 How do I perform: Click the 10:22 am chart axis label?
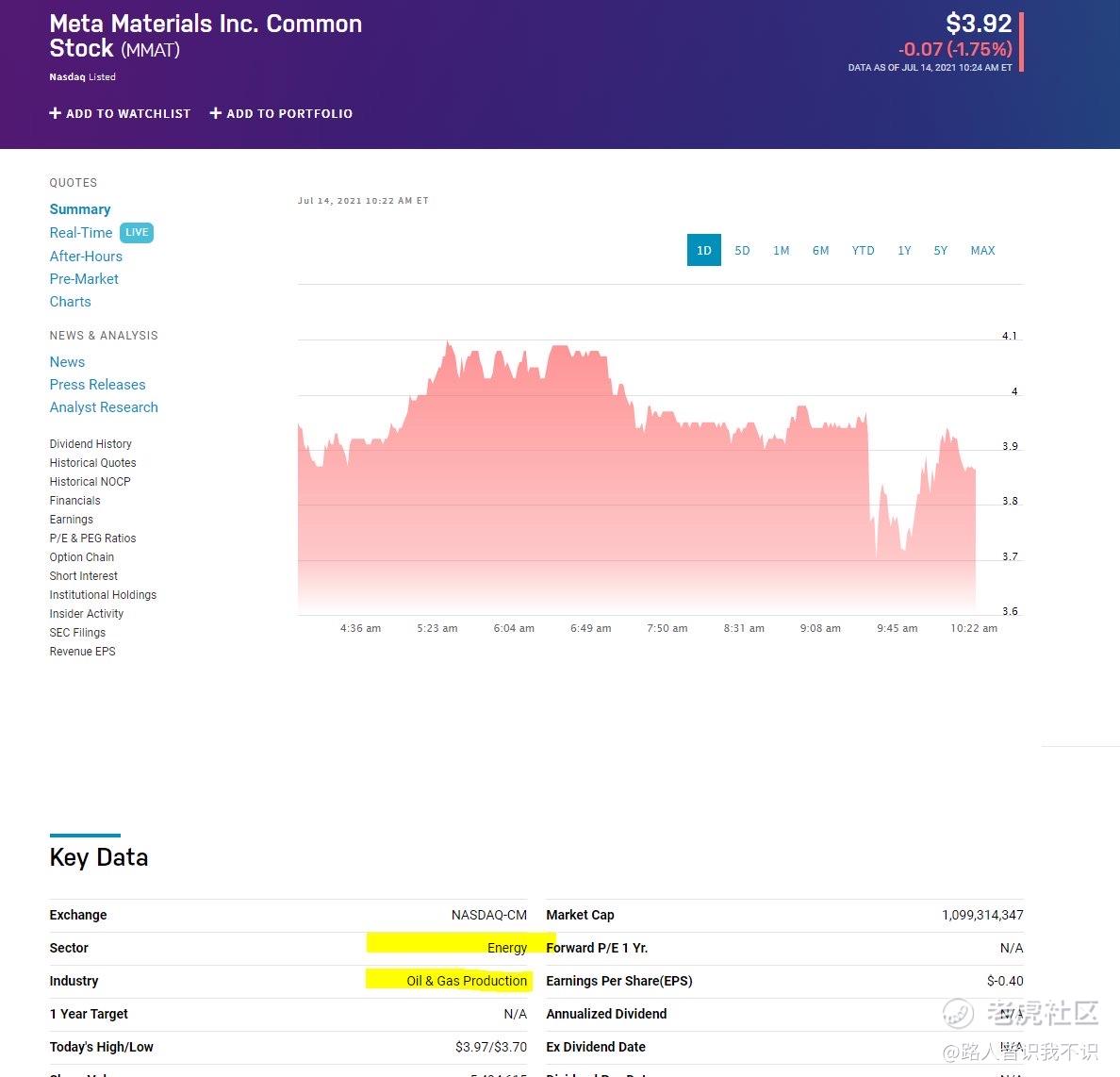[974, 628]
